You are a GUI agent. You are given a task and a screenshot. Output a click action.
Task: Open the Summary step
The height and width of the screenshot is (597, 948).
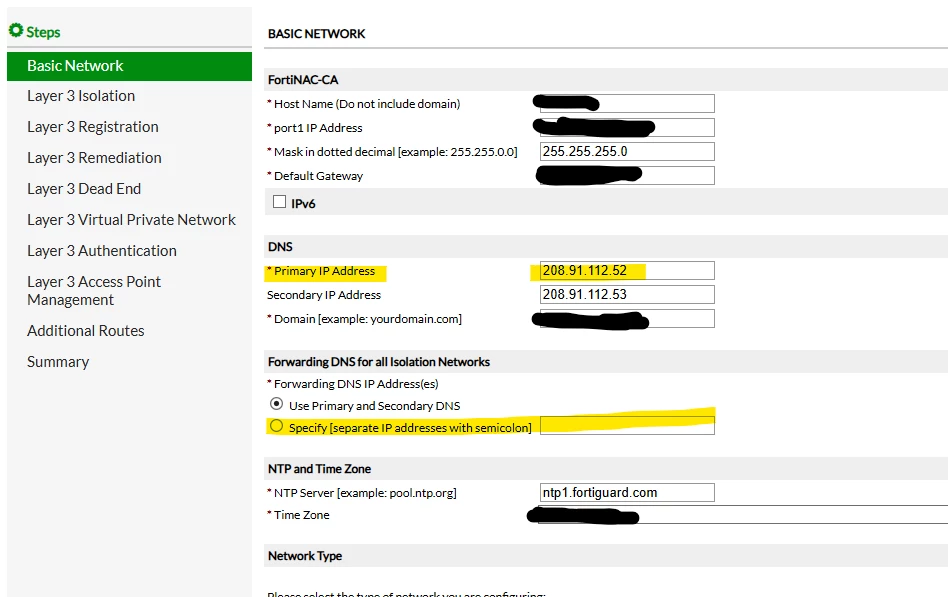tap(58, 362)
